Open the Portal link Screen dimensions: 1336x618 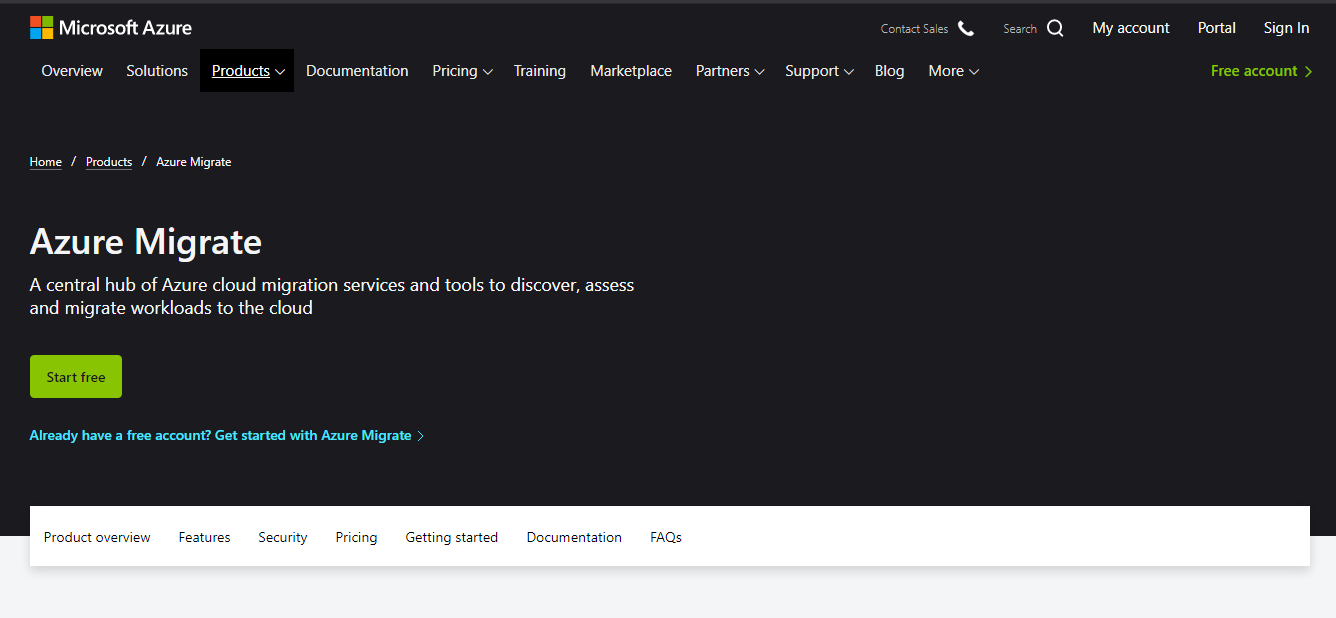click(1217, 28)
